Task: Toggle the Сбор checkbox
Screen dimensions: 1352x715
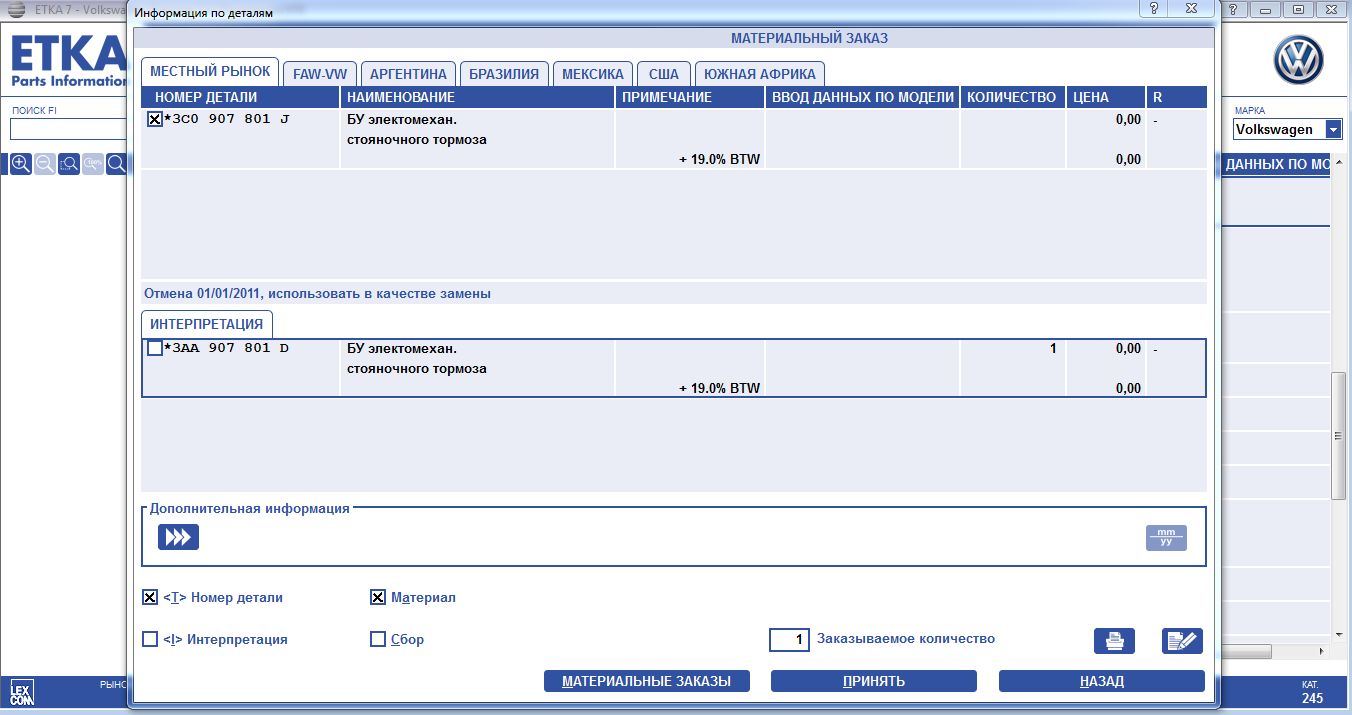Action: (378, 639)
